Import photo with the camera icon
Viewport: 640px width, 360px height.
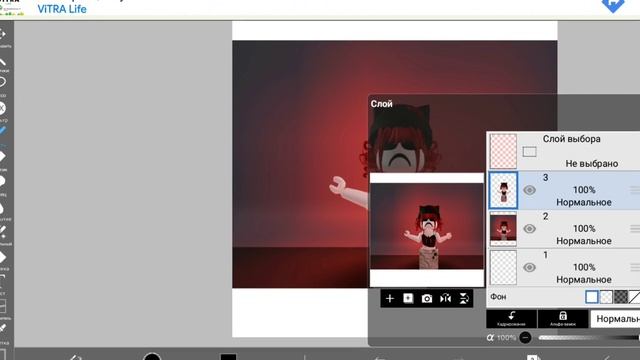coord(427,299)
